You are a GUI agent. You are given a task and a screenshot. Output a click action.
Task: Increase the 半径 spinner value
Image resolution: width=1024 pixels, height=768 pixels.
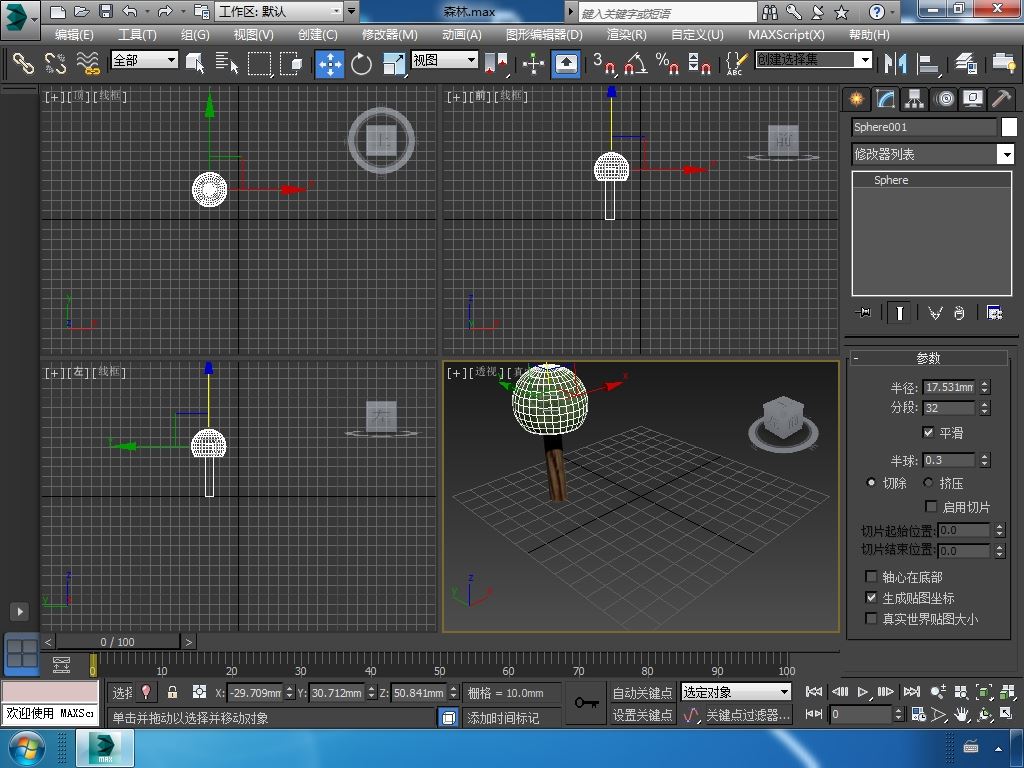tap(985, 383)
